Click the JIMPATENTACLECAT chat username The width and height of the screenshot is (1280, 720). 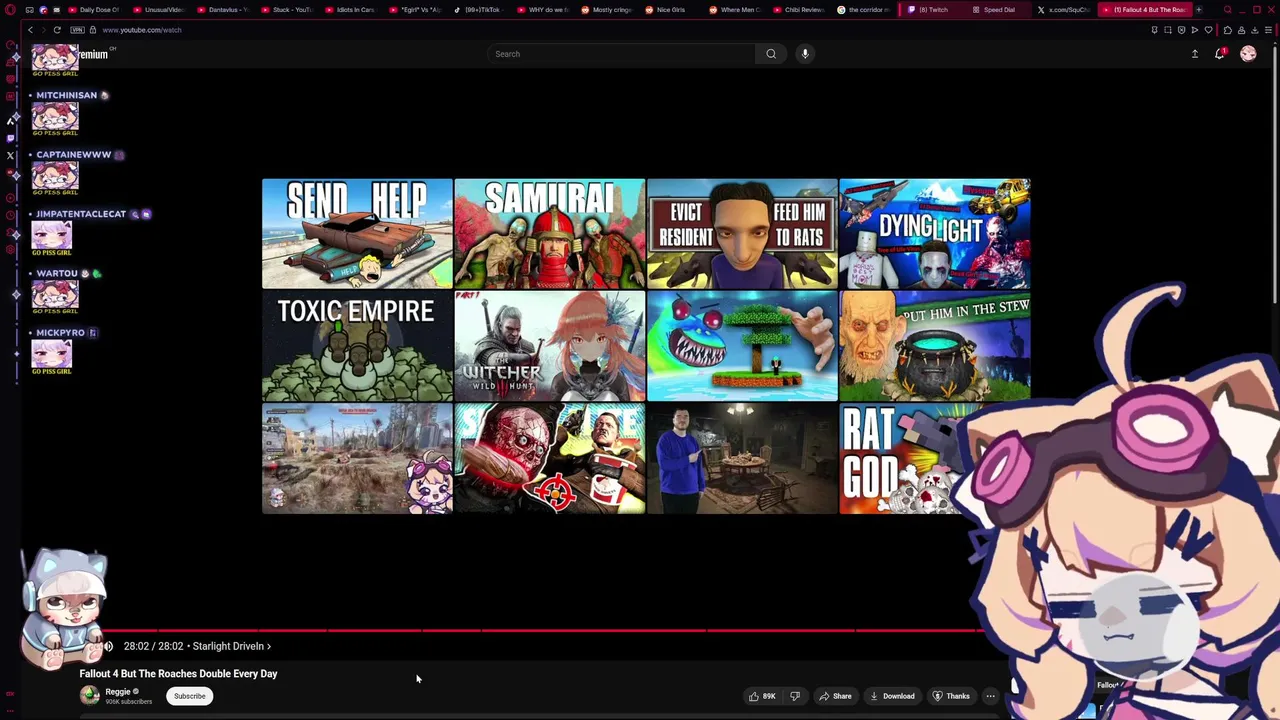(81, 214)
